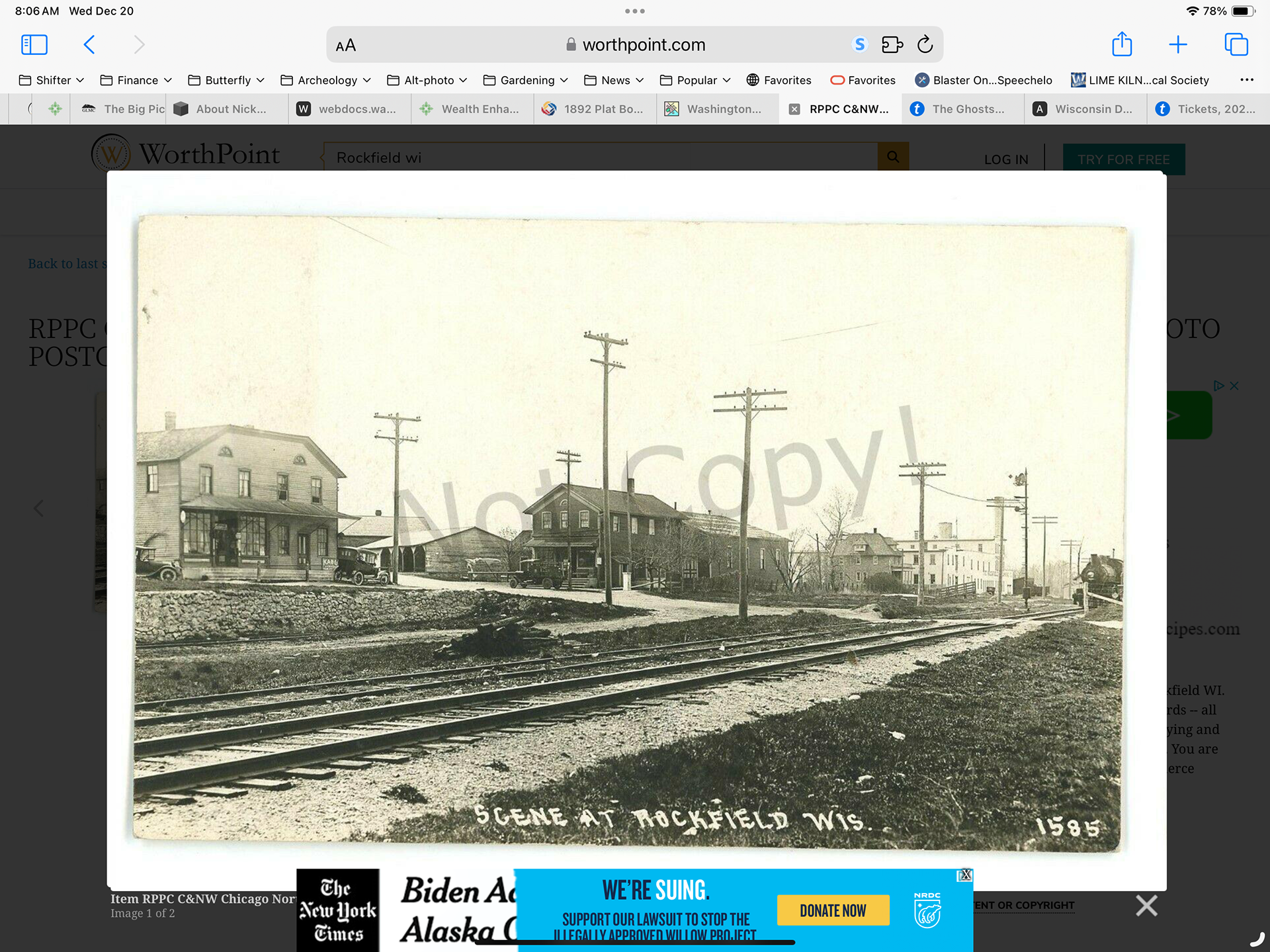Open the extensions puzzle icon
The height and width of the screenshot is (952, 1270).
(892, 44)
